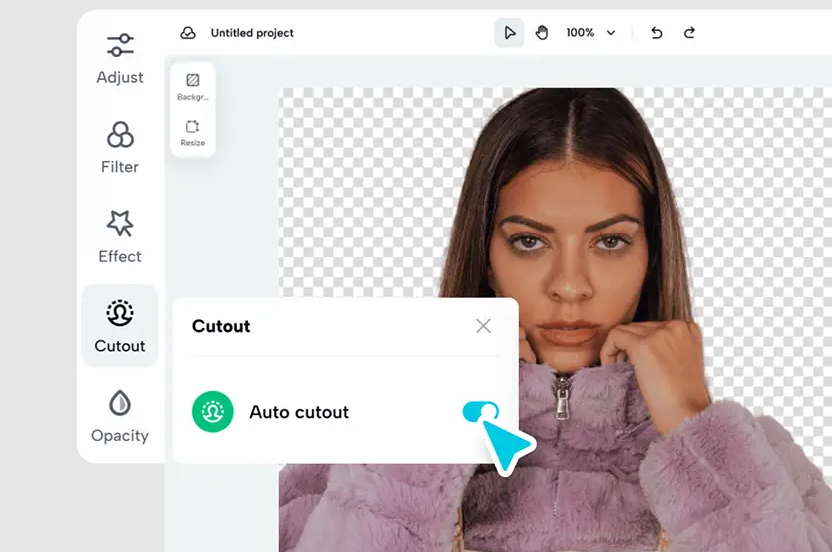Screen dimensions: 832x552
Task: Click the Cutout panel heading
Action: pos(221,326)
